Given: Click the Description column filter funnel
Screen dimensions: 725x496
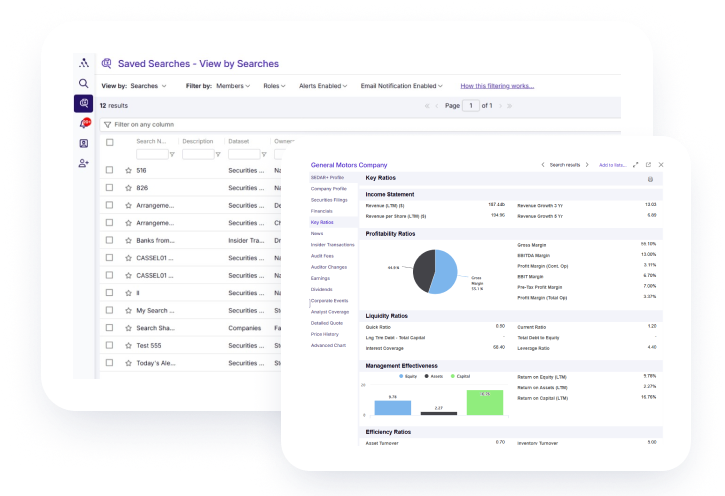Looking at the screenshot, I should point(218,154).
